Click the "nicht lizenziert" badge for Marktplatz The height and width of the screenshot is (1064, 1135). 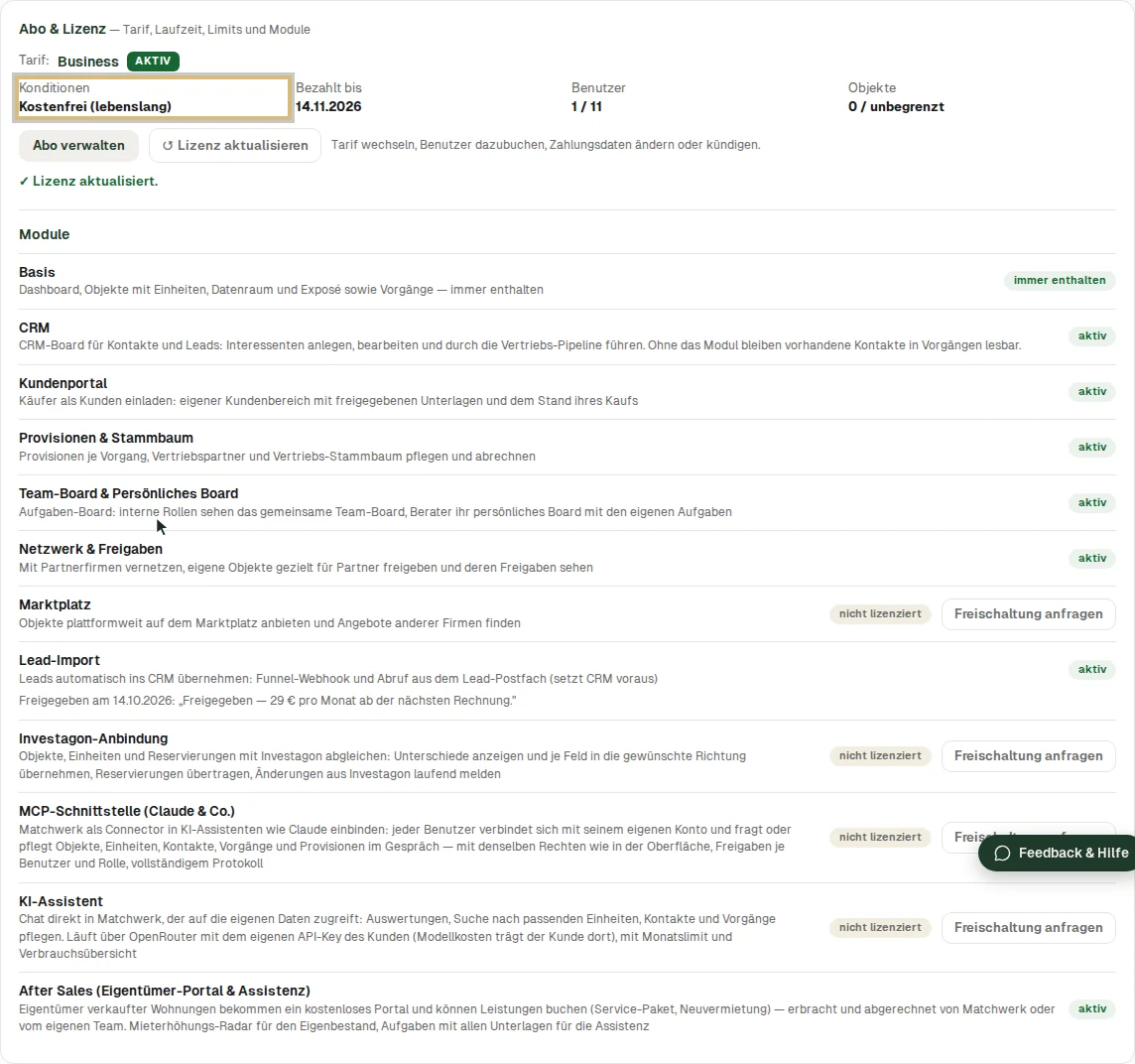point(880,614)
